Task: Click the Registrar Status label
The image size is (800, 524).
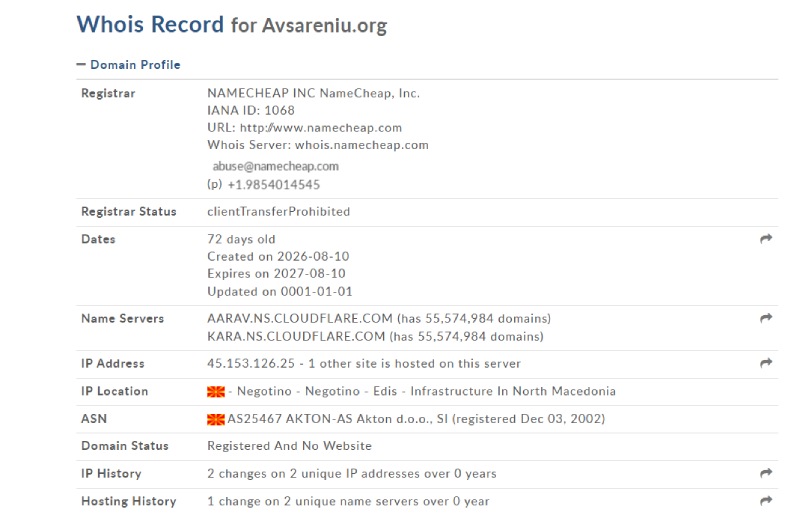Action: point(129,211)
